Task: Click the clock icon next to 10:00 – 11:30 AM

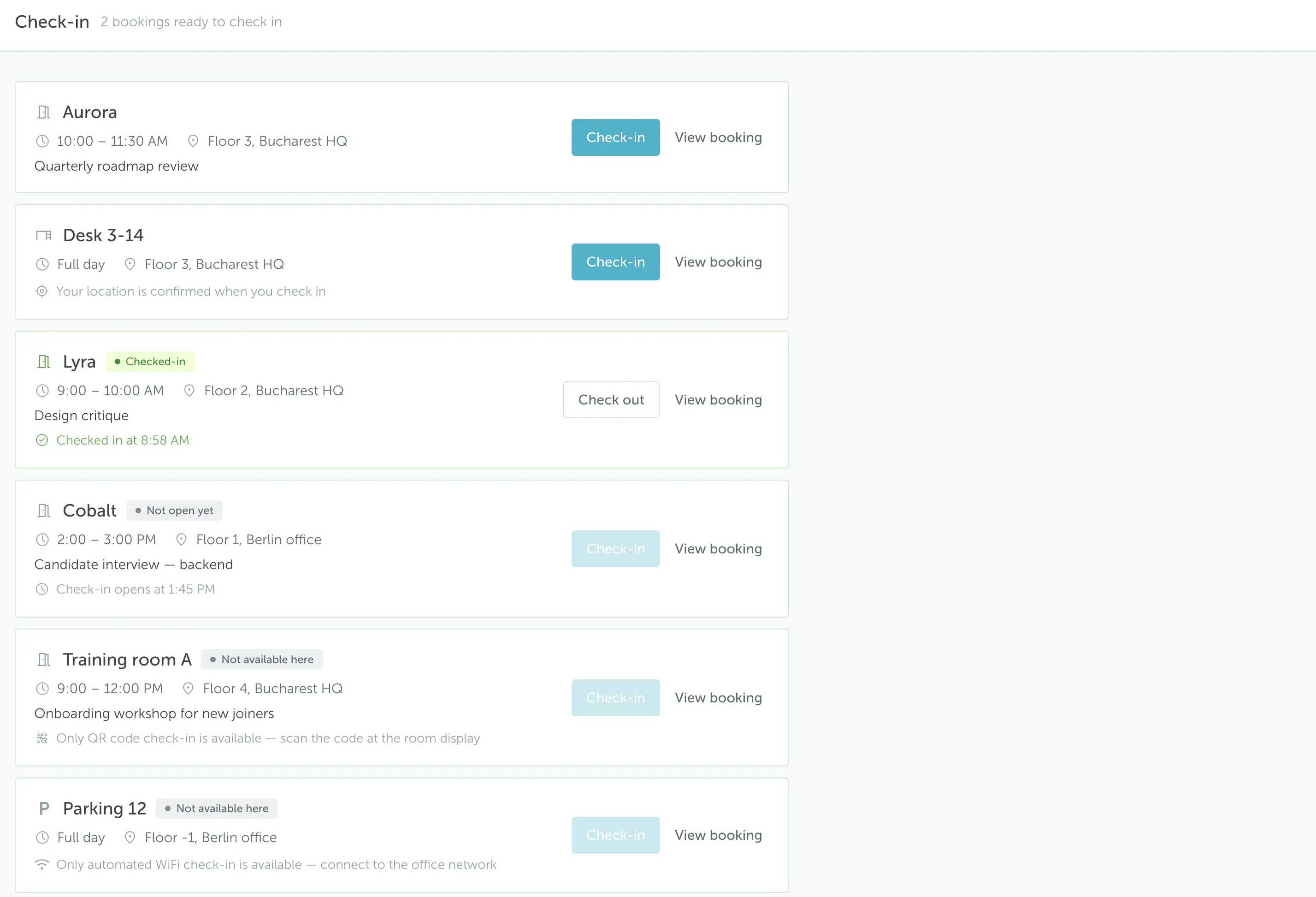Action: click(42, 141)
